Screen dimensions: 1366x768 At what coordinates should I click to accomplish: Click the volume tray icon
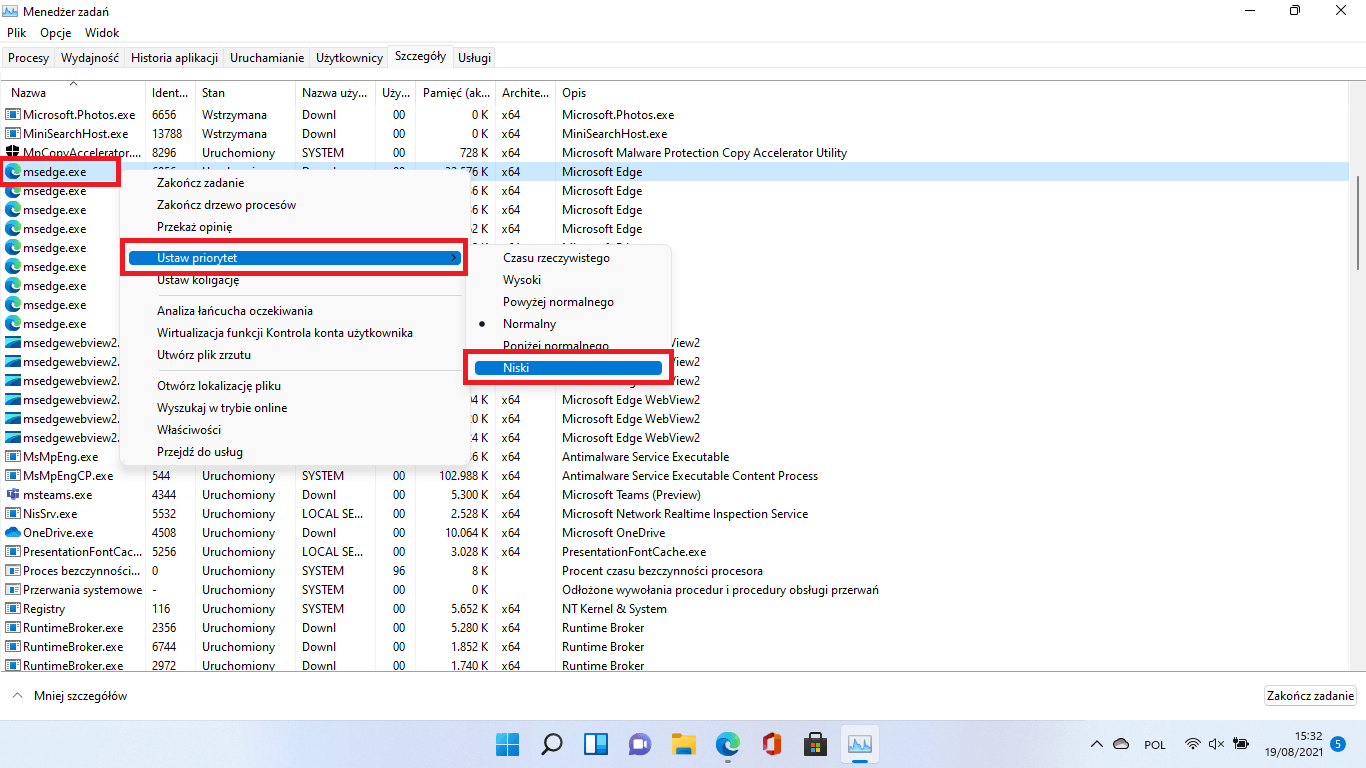click(x=1216, y=745)
